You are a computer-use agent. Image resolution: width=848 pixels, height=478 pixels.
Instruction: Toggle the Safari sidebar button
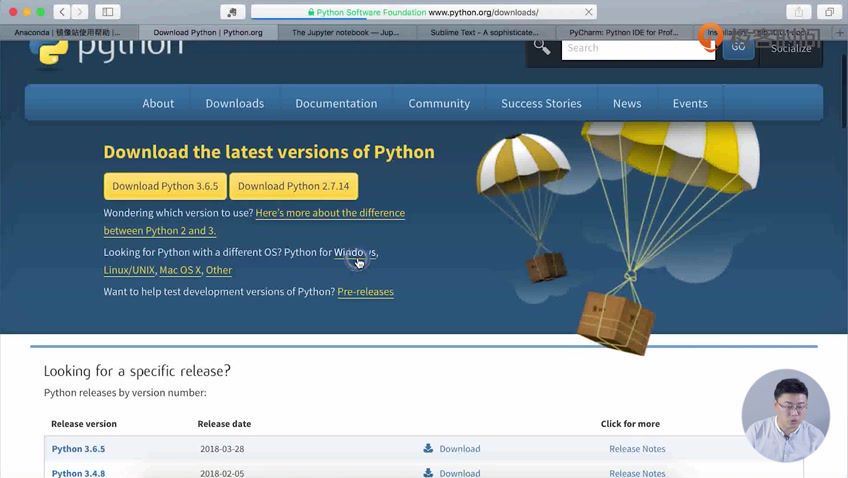[108, 11]
